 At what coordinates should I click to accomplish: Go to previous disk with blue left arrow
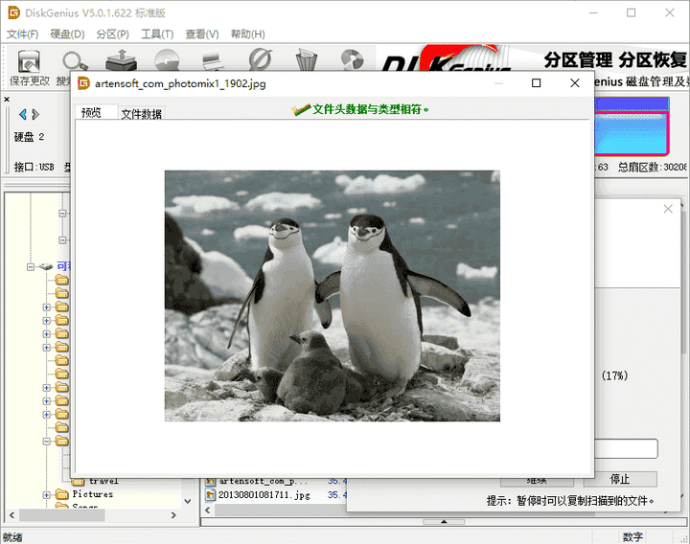click(22, 115)
